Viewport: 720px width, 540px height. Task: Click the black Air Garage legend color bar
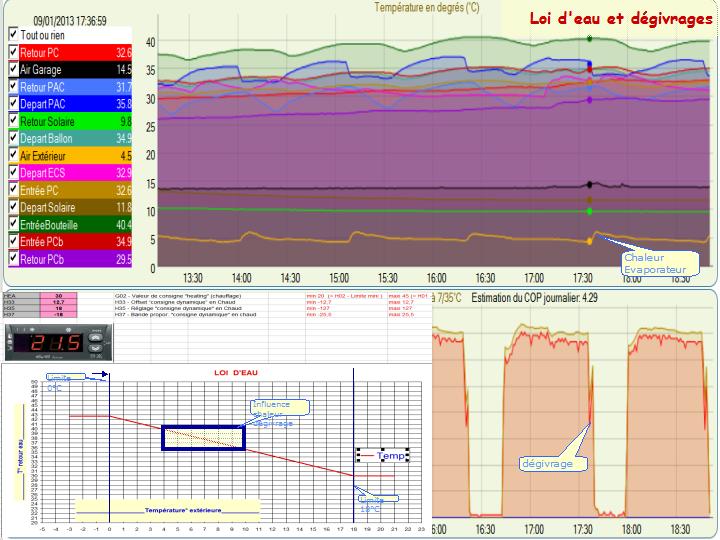75,69
